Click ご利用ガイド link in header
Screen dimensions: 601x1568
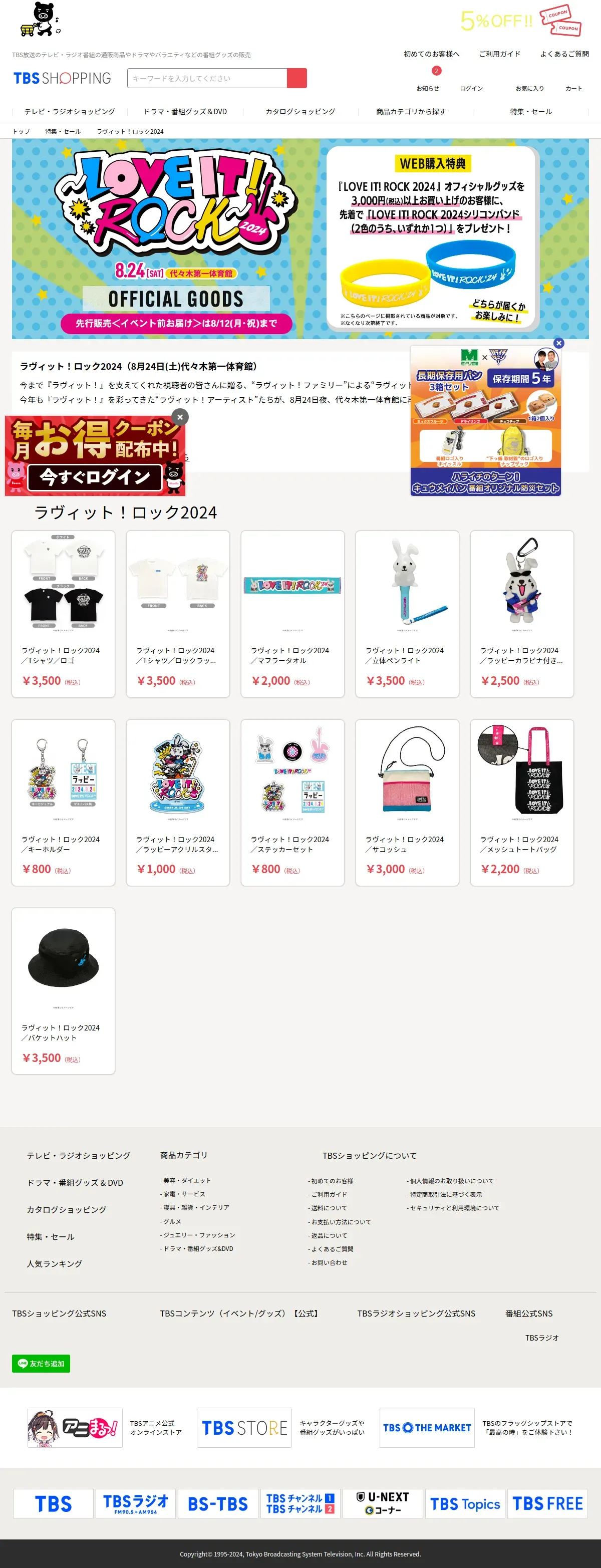(x=499, y=54)
